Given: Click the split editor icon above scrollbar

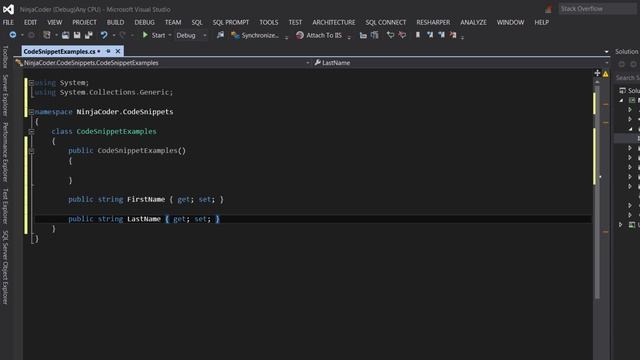Looking at the screenshot, I should point(597,73).
